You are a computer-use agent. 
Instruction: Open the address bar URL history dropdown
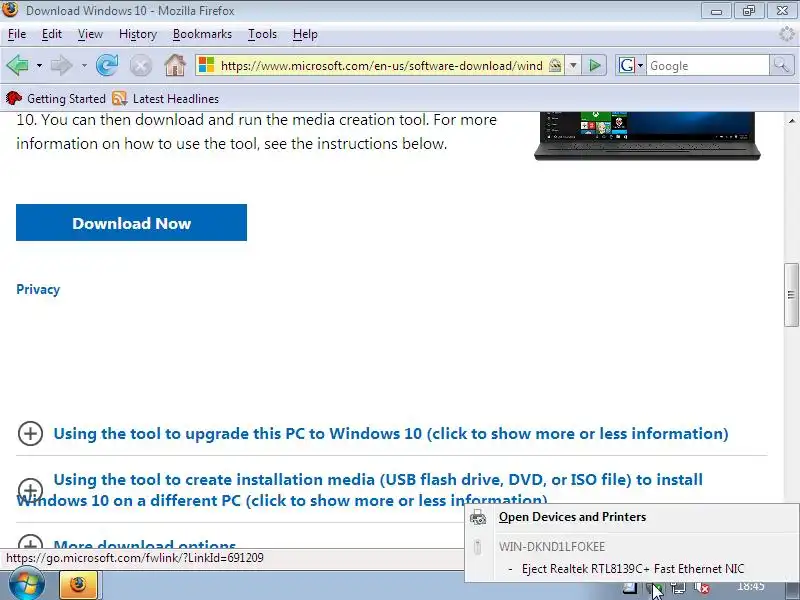click(x=573, y=65)
